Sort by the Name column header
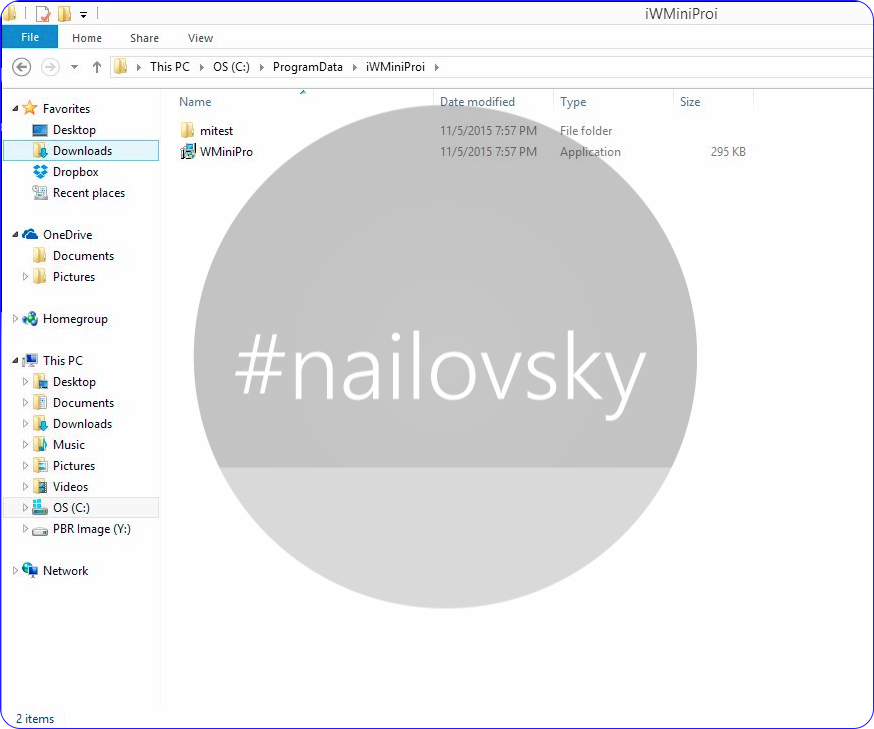The height and width of the screenshot is (729, 874). (x=195, y=102)
